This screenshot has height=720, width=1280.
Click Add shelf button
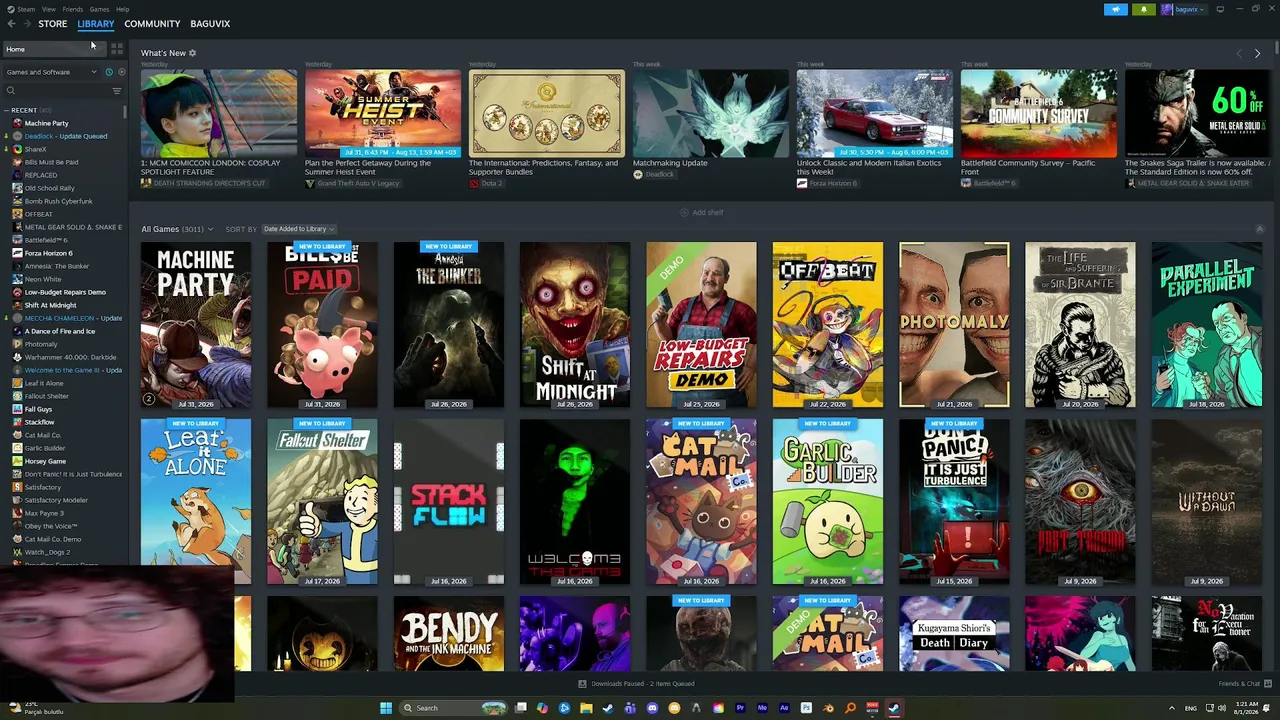click(702, 212)
